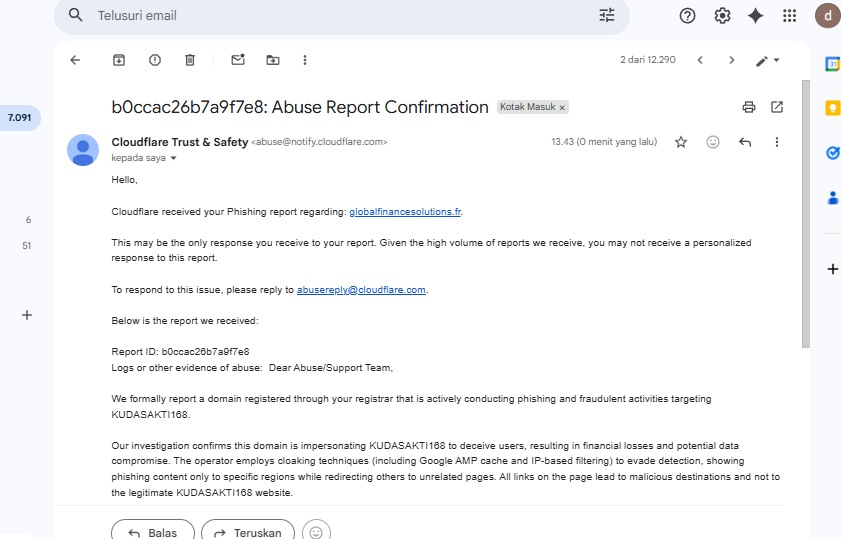Go to the older email
Image resolution: width=841 pixels, height=539 pixels.
732,60
